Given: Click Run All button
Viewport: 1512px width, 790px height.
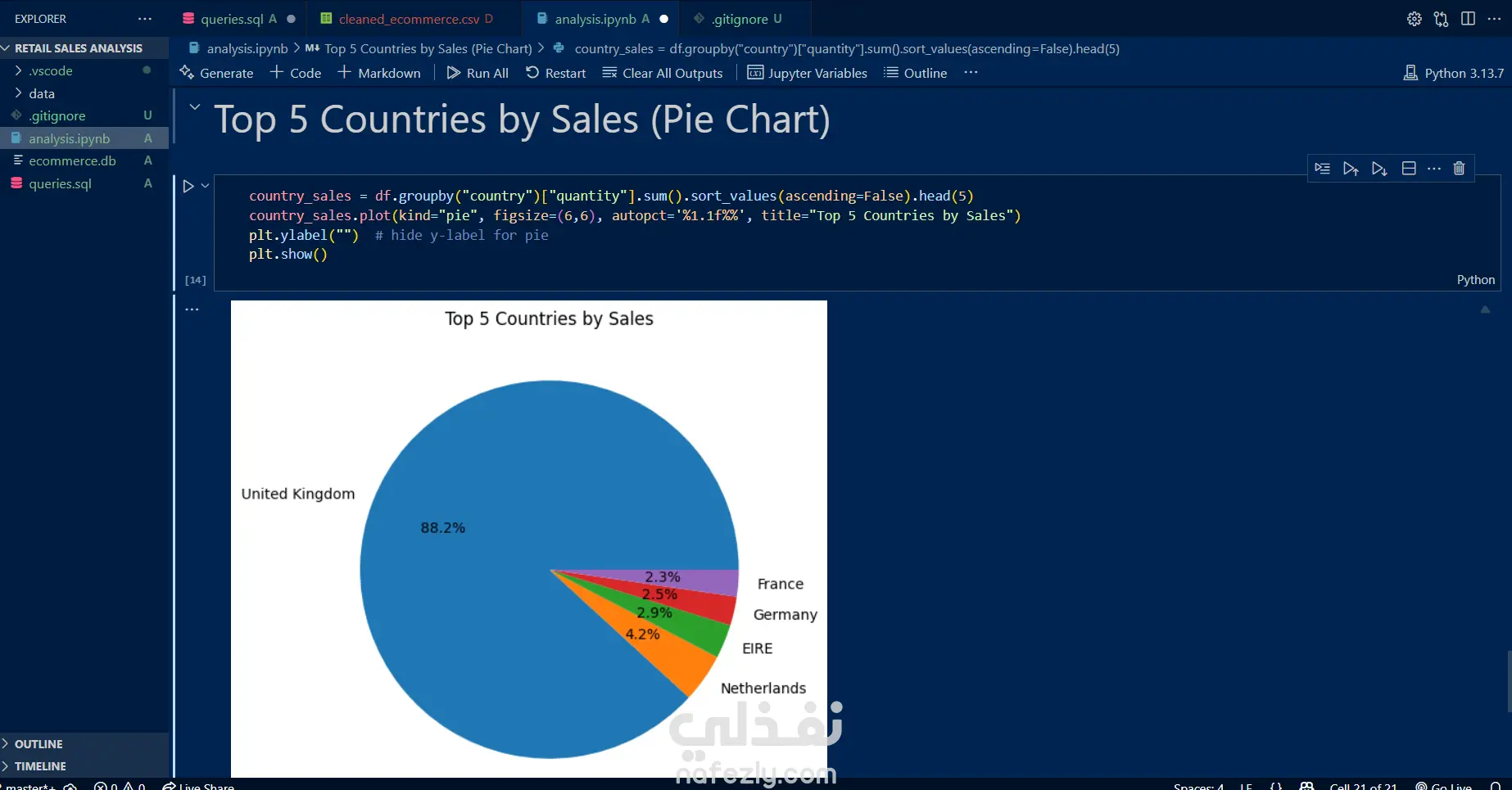Looking at the screenshot, I should (478, 73).
